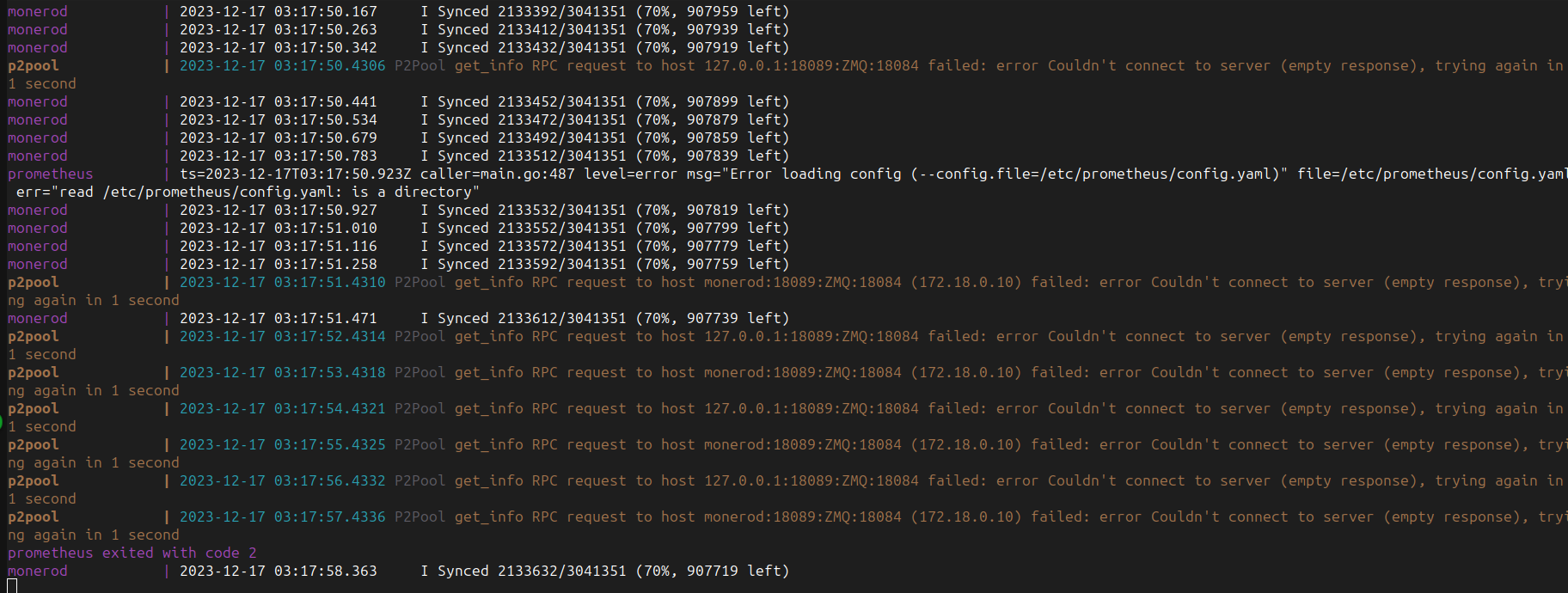
Task: Click host monerod:18089:ZMQ:18084 on the 03:17:53.4318 line
Action: tap(802, 372)
